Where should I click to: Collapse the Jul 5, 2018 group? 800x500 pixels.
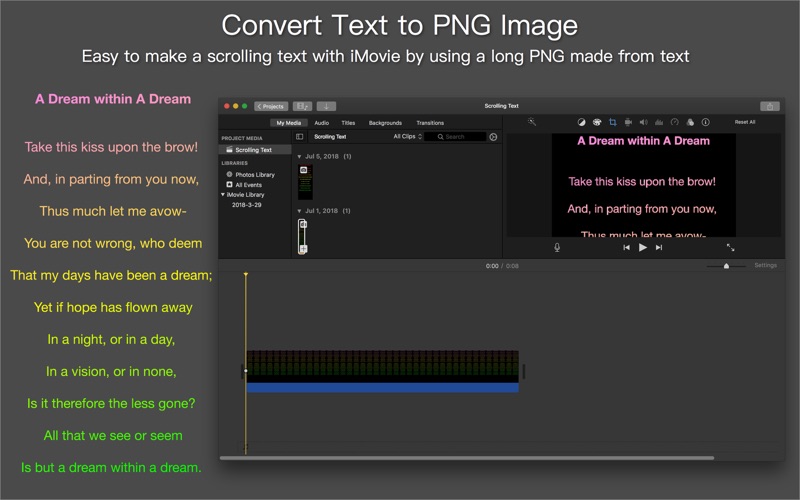pyautogui.click(x=299, y=157)
